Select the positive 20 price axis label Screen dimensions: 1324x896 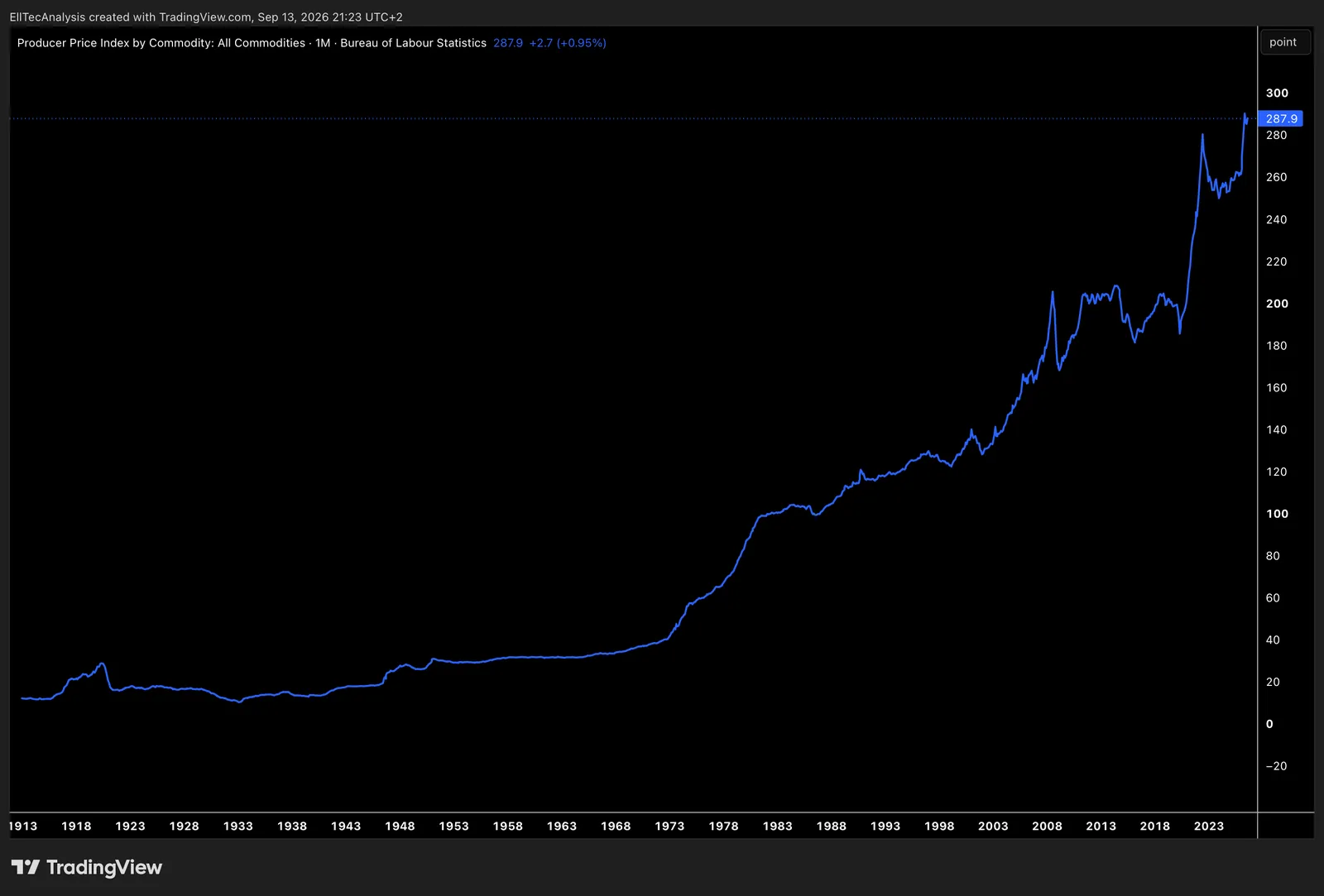1273,682
